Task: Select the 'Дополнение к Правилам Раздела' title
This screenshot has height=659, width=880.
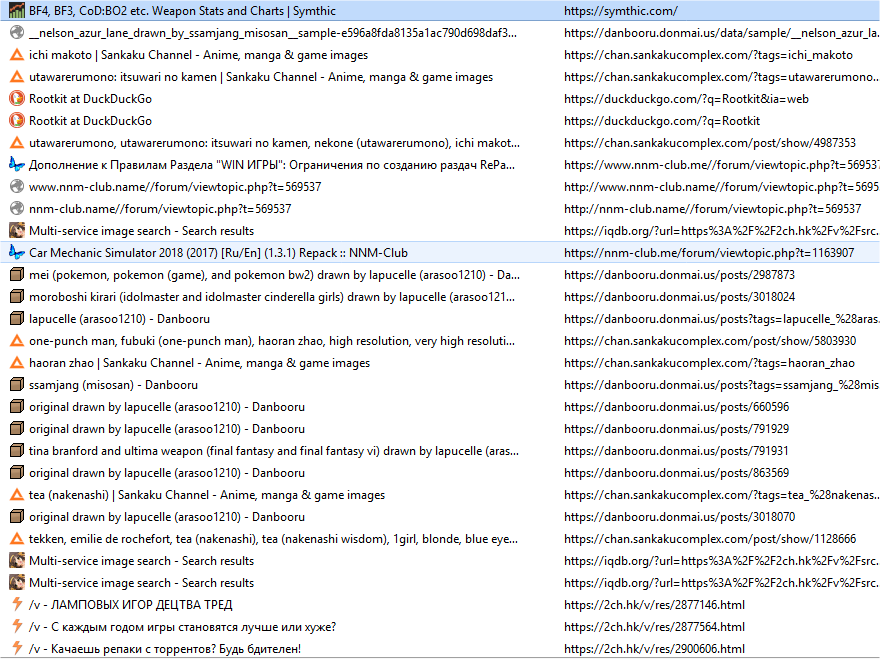Action: [272, 164]
